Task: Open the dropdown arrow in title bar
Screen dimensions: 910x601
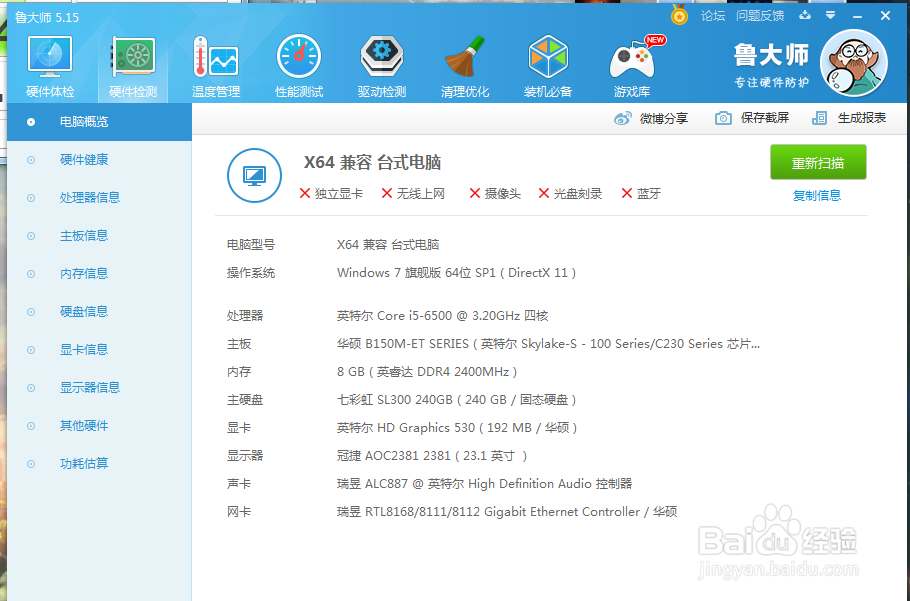Action: pyautogui.click(x=831, y=16)
